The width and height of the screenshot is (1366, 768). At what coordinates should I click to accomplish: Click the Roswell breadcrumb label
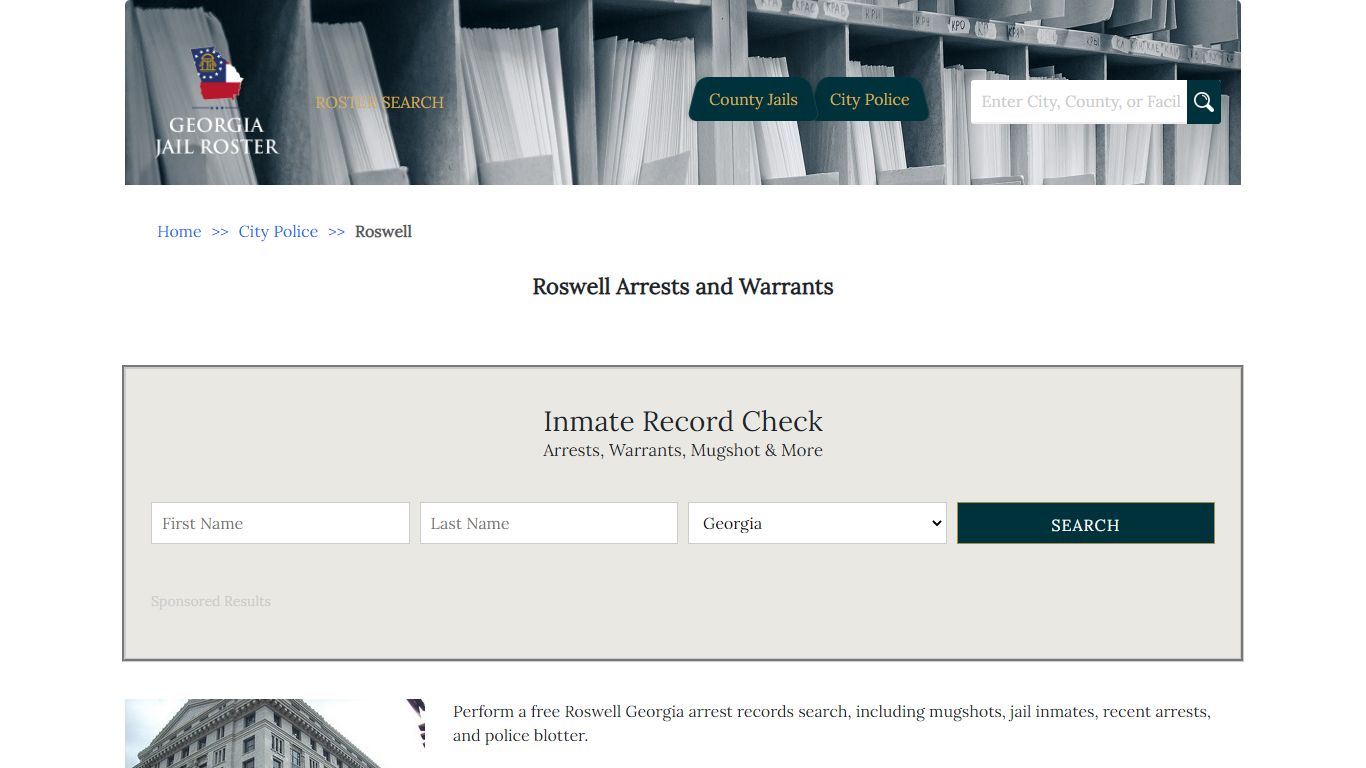tap(383, 231)
